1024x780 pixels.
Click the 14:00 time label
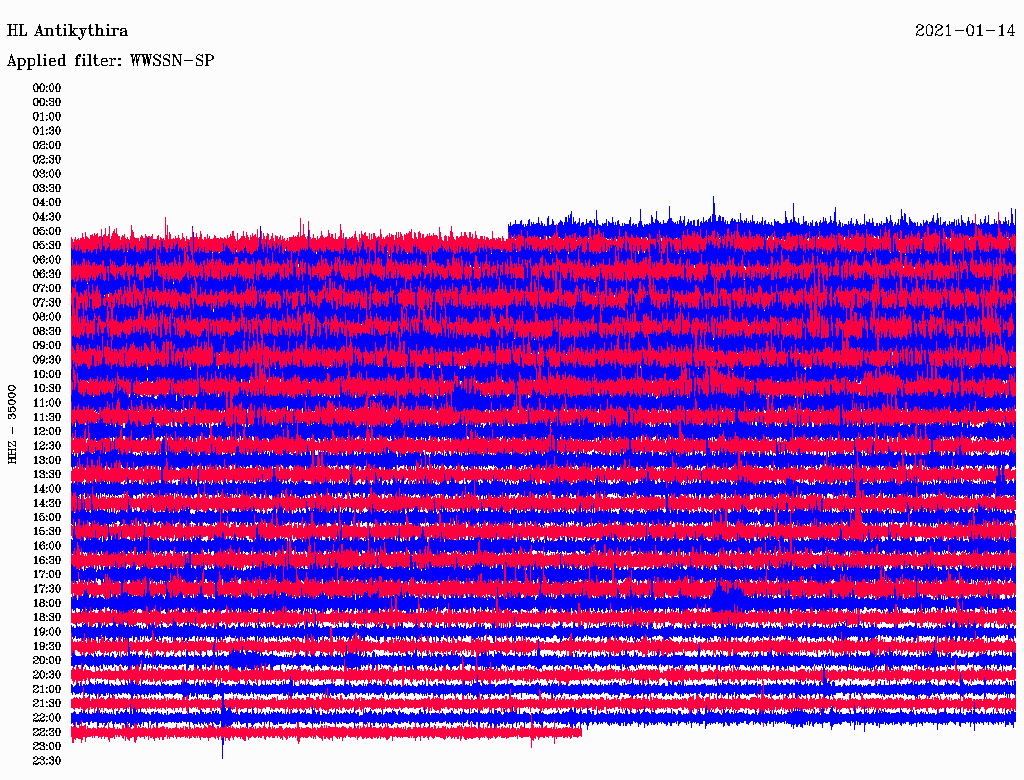[47, 489]
